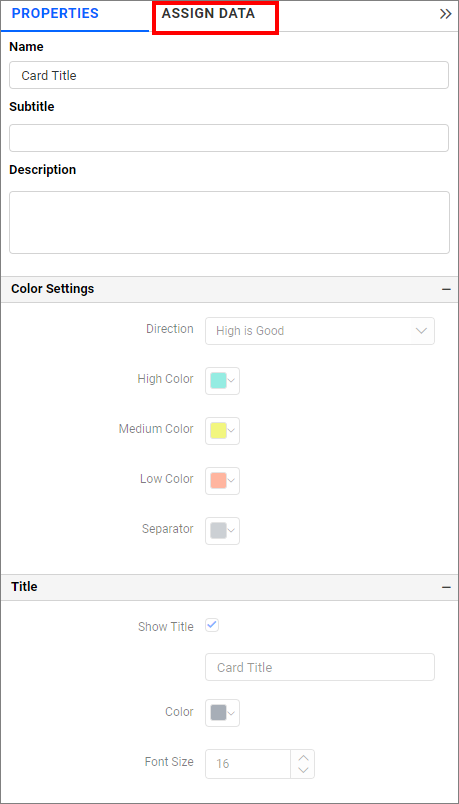Click the Subtitle label

pyautogui.click(x=32, y=107)
